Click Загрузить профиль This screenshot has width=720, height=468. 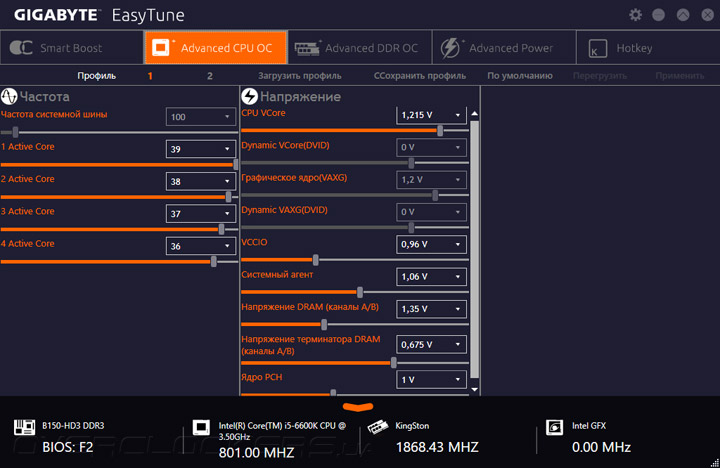coord(299,76)
